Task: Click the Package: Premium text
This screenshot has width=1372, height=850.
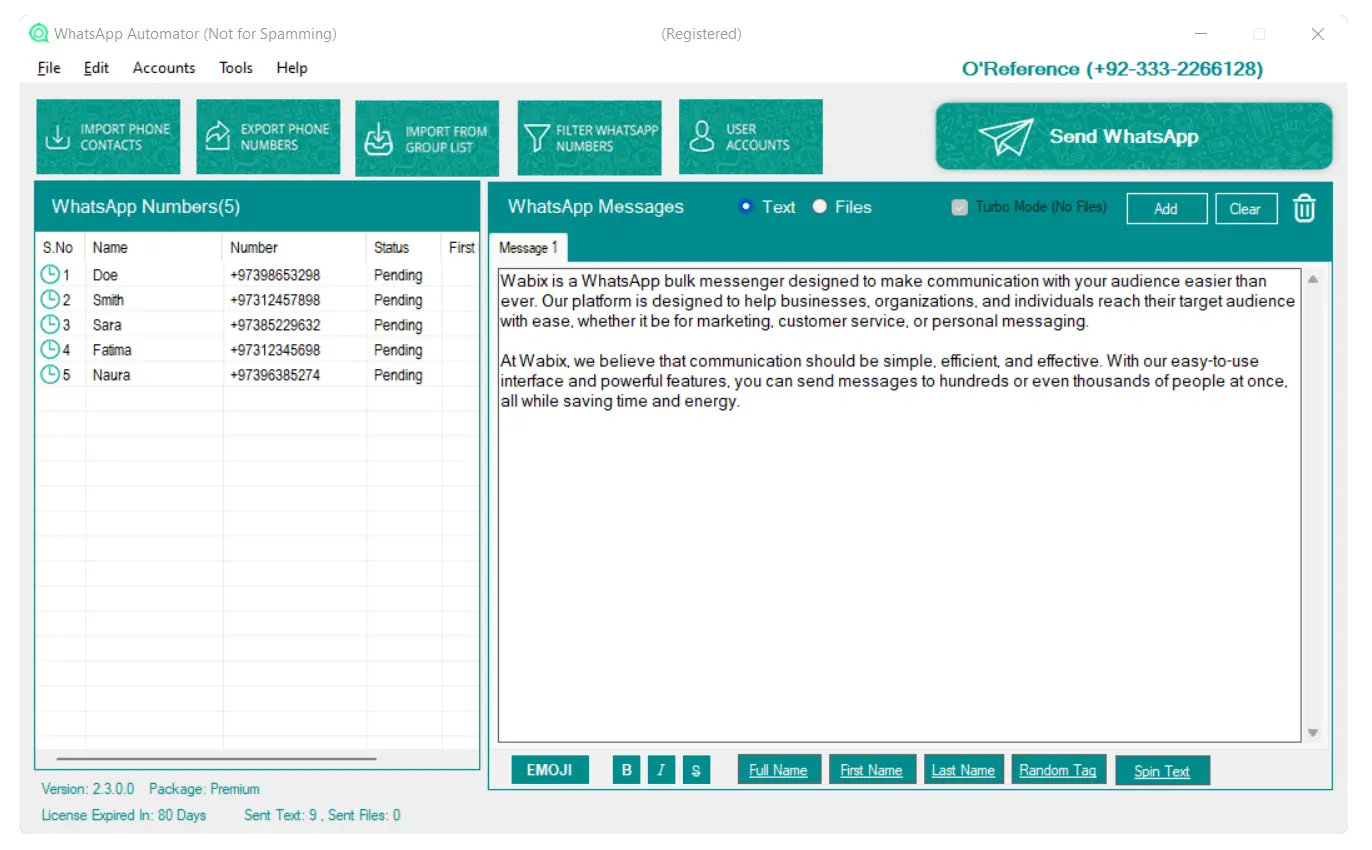Action: click(204, 789)
